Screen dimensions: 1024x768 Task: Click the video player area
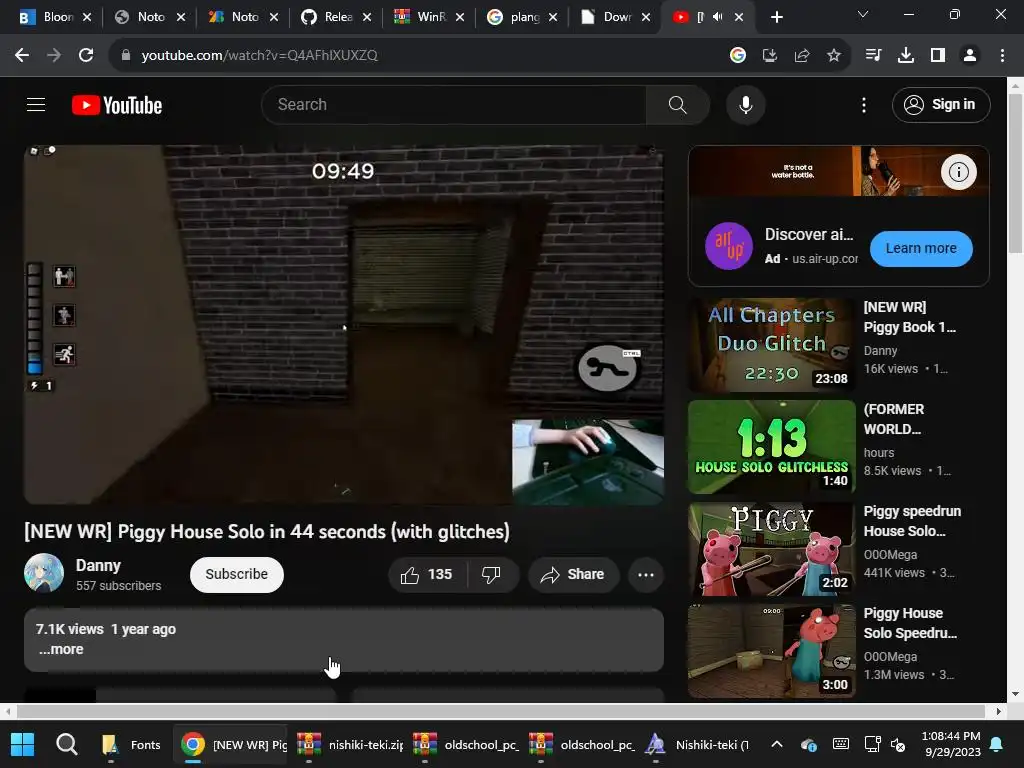(x=344, y=325)
